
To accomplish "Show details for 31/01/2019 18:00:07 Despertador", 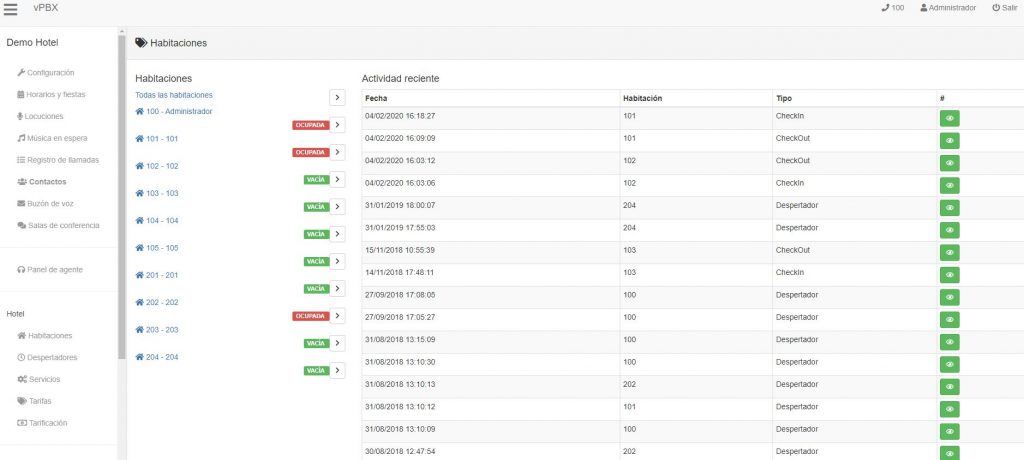I will pos(949,208).
